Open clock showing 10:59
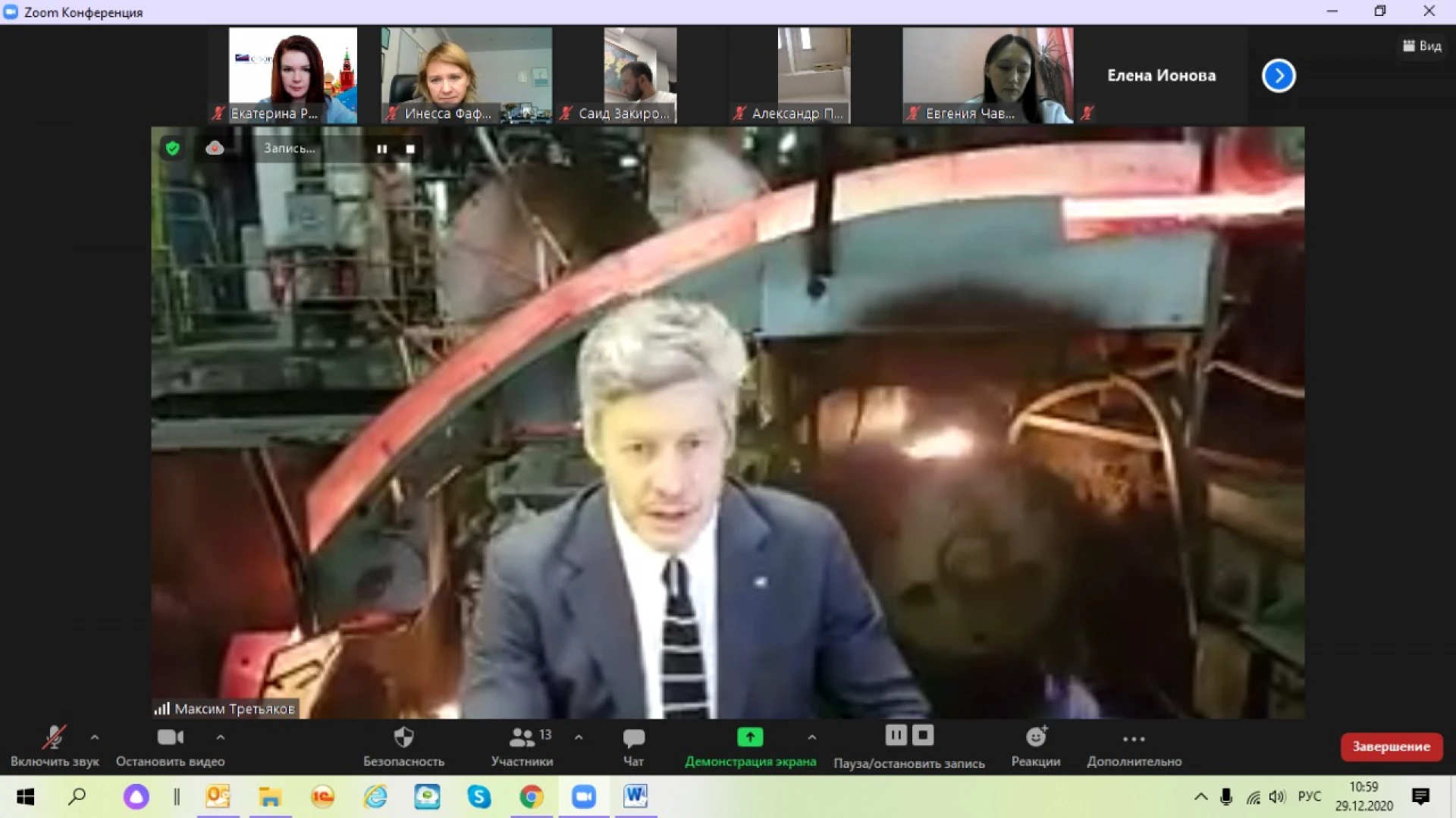1456x818 pixels. pos(1363,797)
